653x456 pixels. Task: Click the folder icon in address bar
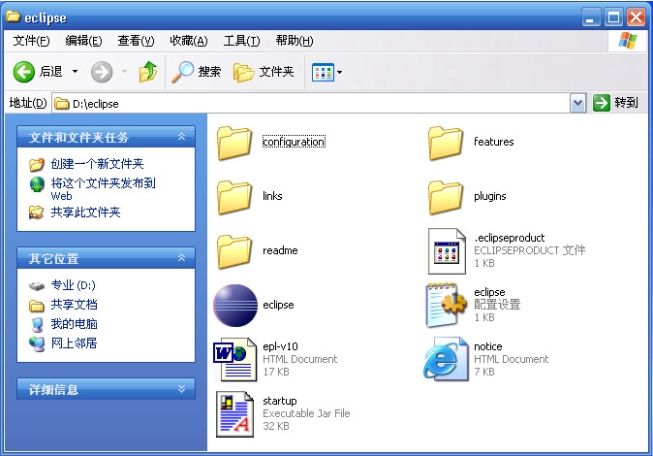[x=62, y=103]
